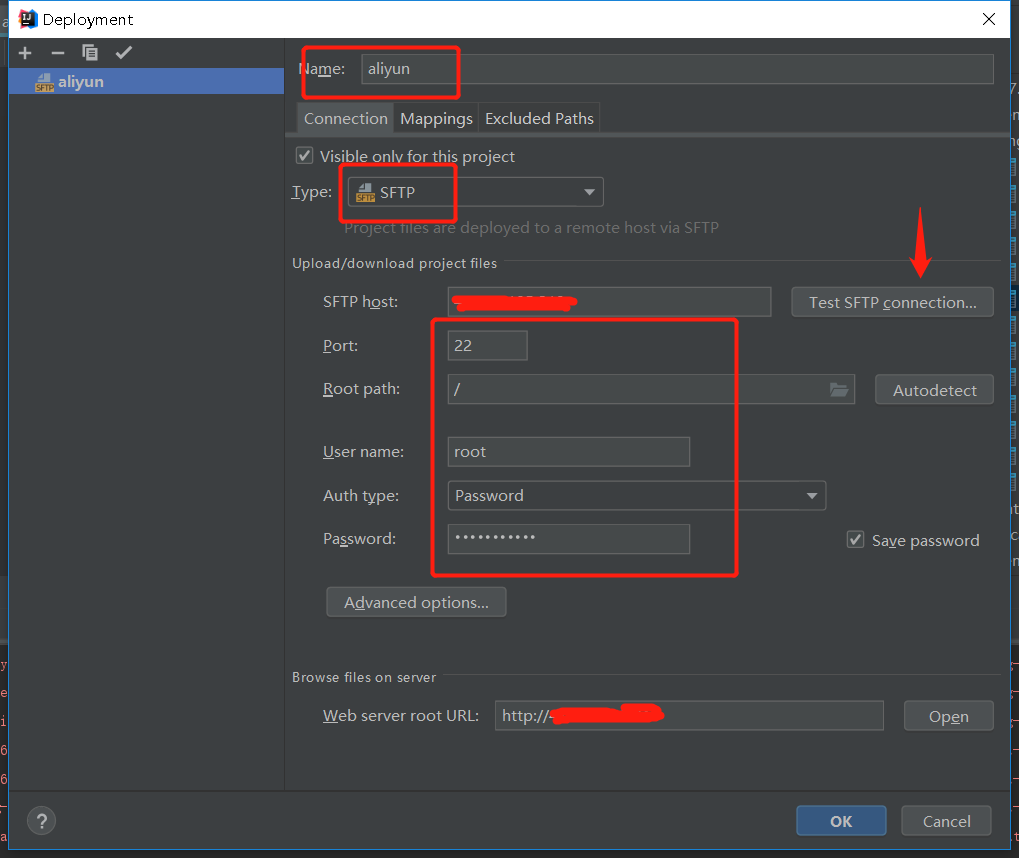Screen dimensions: 1019x858
Task: Open the Auth type dropdown
Action: click(814, 495)
